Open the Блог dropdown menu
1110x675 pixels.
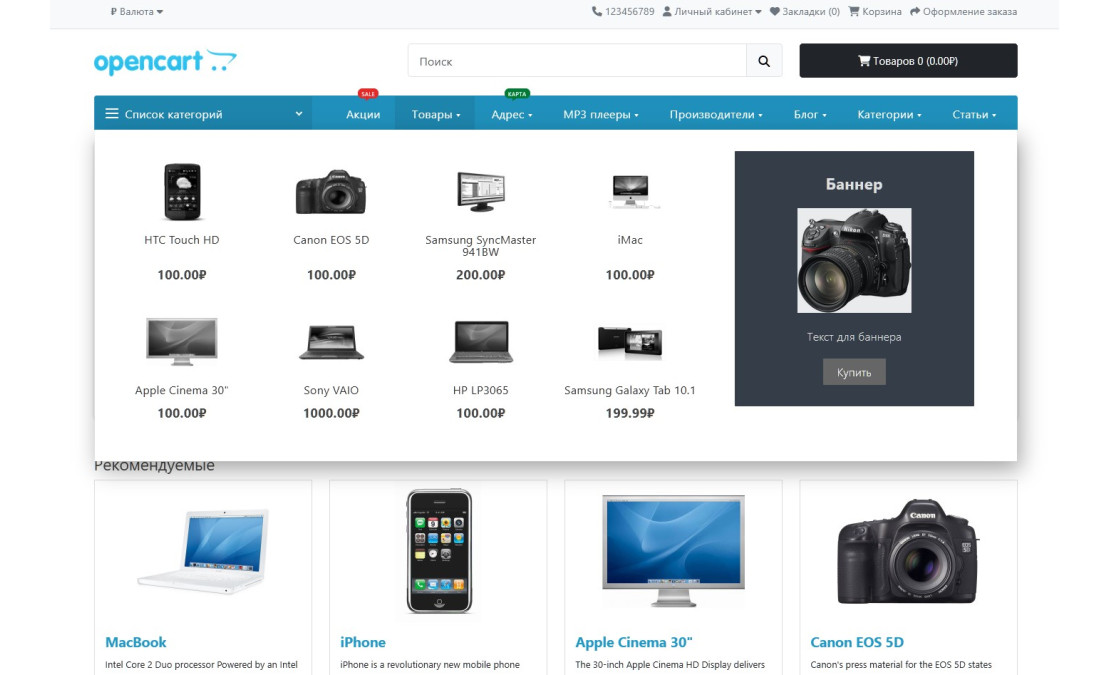[810, 114]
